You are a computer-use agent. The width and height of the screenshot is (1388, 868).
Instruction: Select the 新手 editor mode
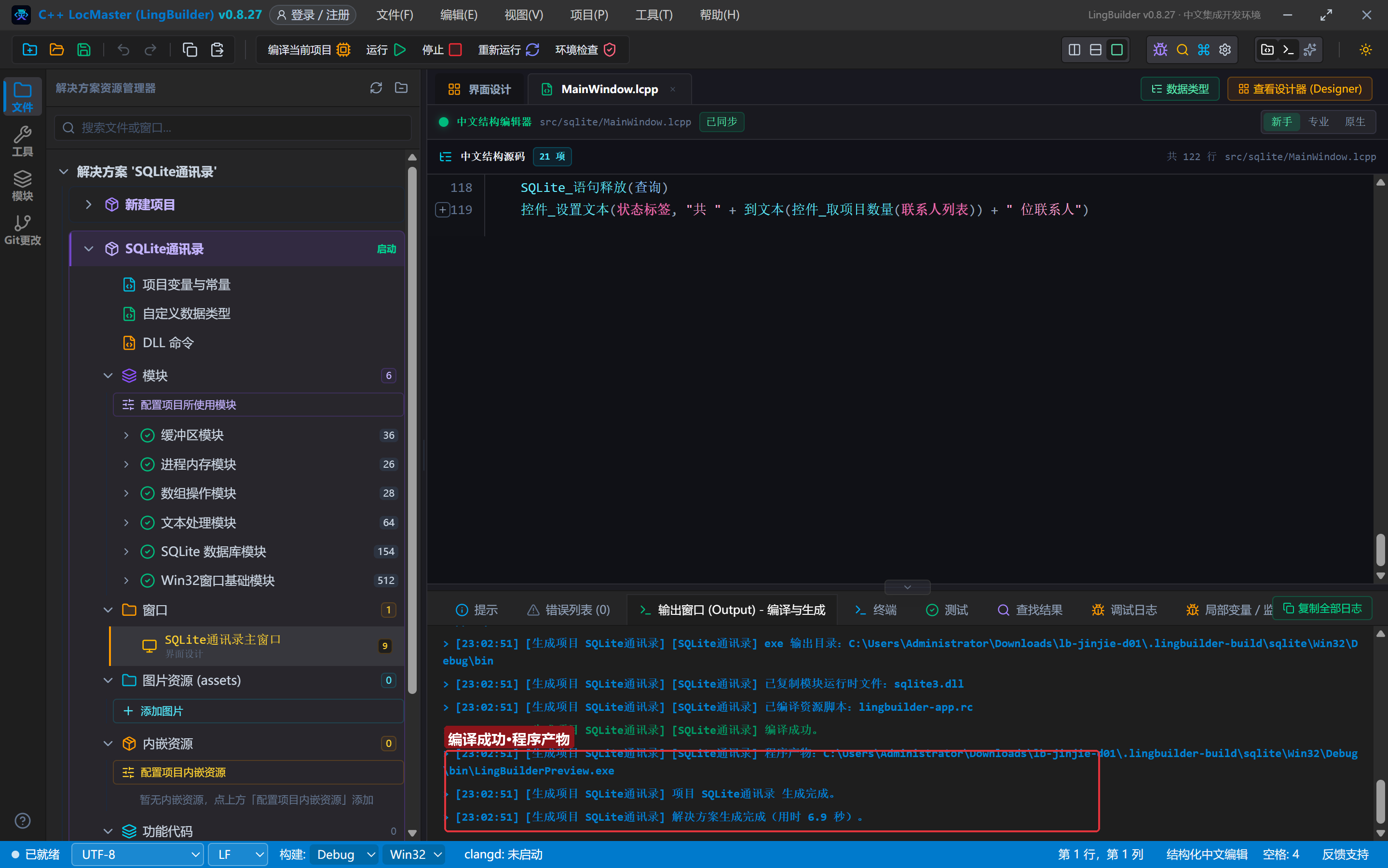[x=1281, y=122]
